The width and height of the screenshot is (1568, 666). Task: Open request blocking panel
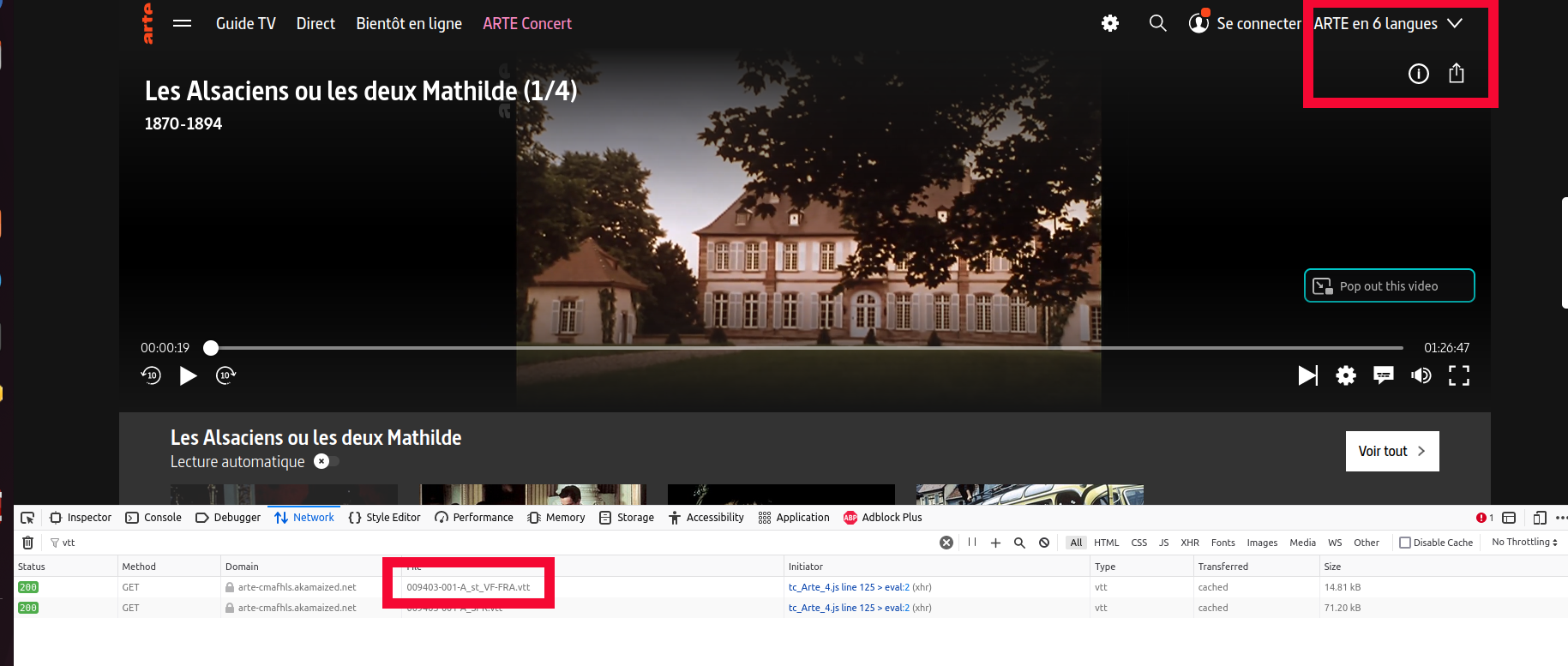pyautogui.click(x=1044, y=543)
